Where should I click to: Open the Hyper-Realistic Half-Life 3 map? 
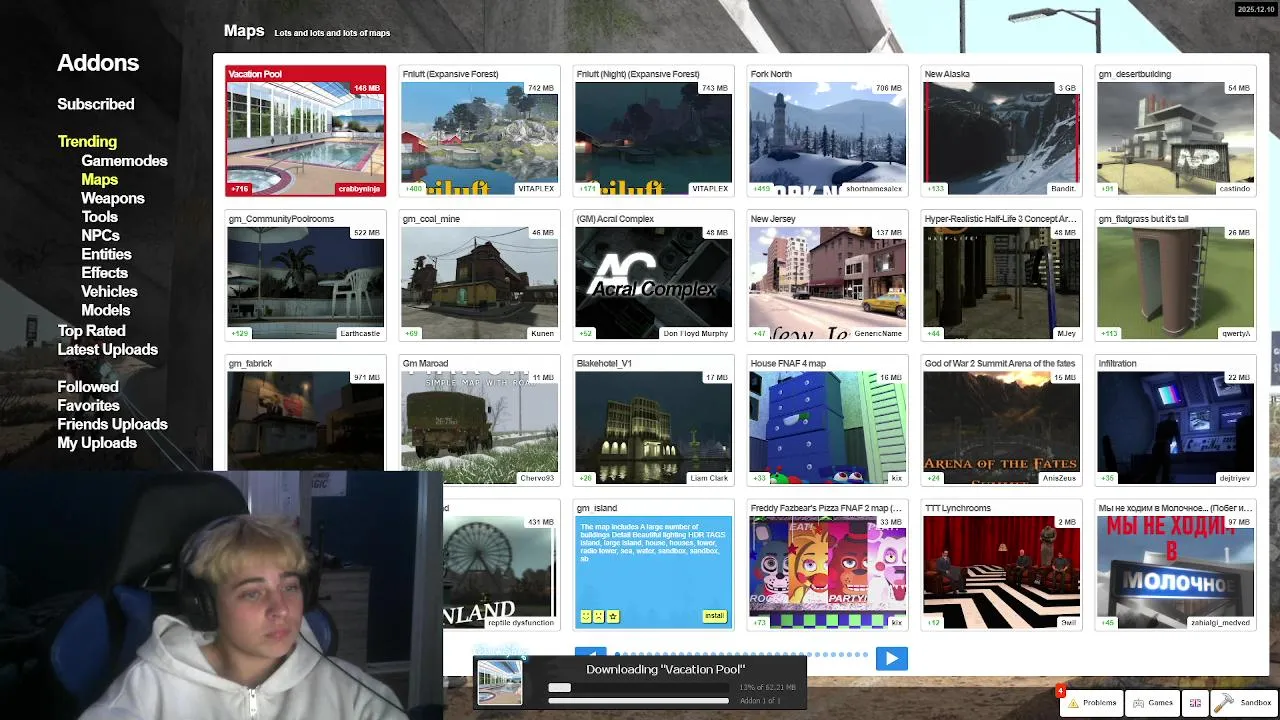pyautogui.click(x=1001, y=276)
